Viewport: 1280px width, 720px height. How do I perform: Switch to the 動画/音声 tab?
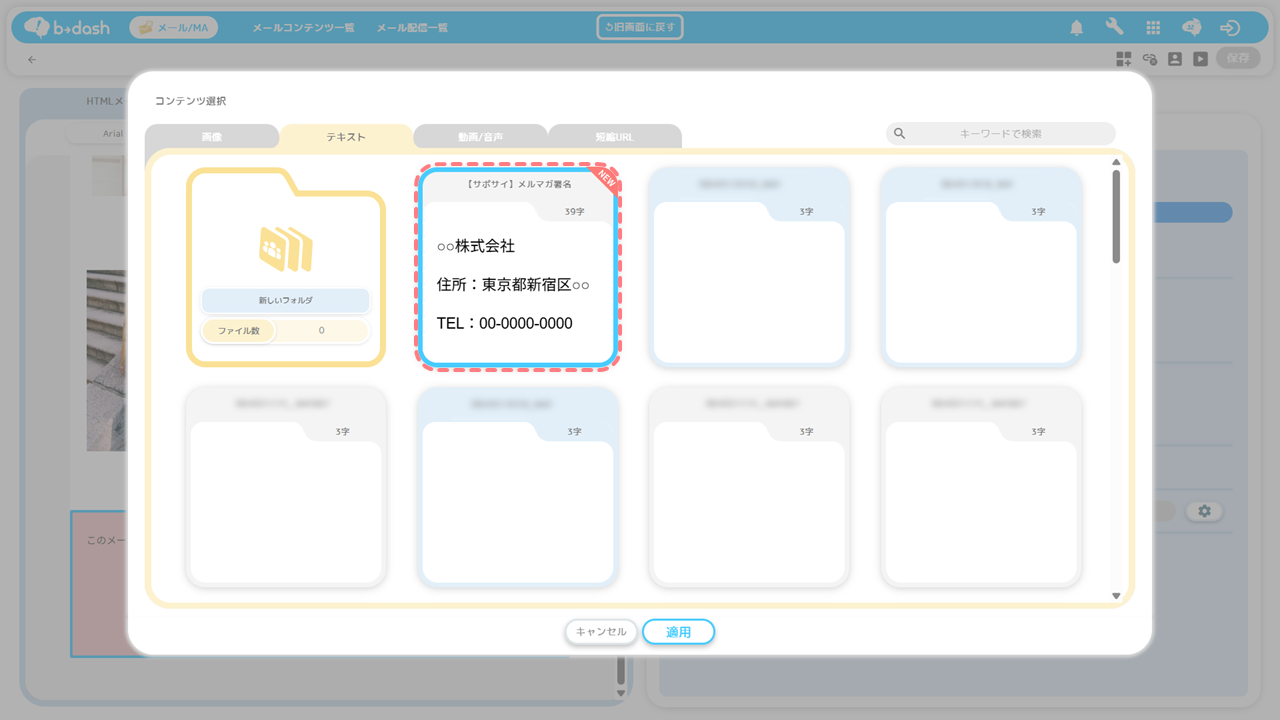coord(480,137)
